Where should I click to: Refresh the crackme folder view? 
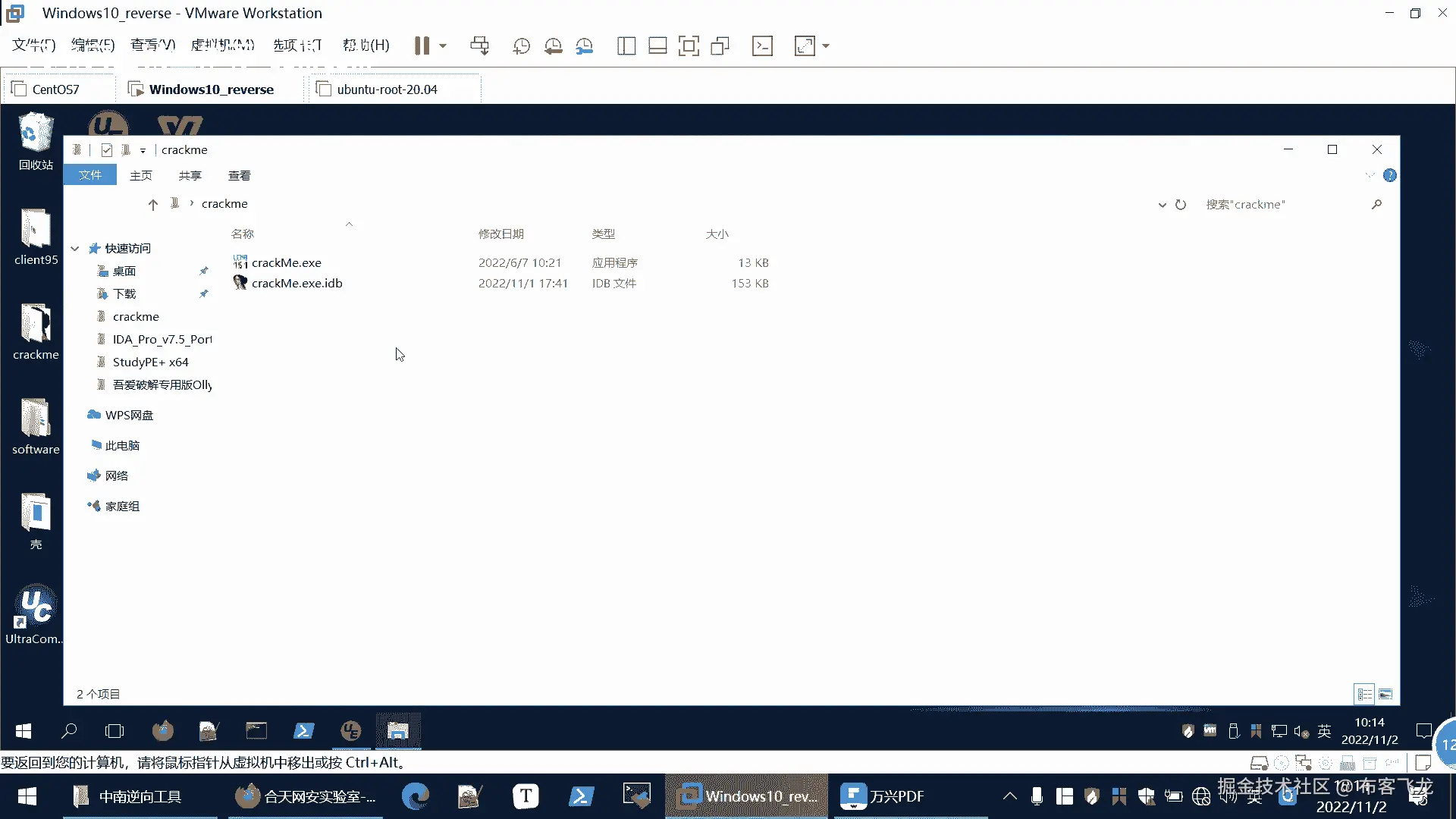pos(1181,205)
